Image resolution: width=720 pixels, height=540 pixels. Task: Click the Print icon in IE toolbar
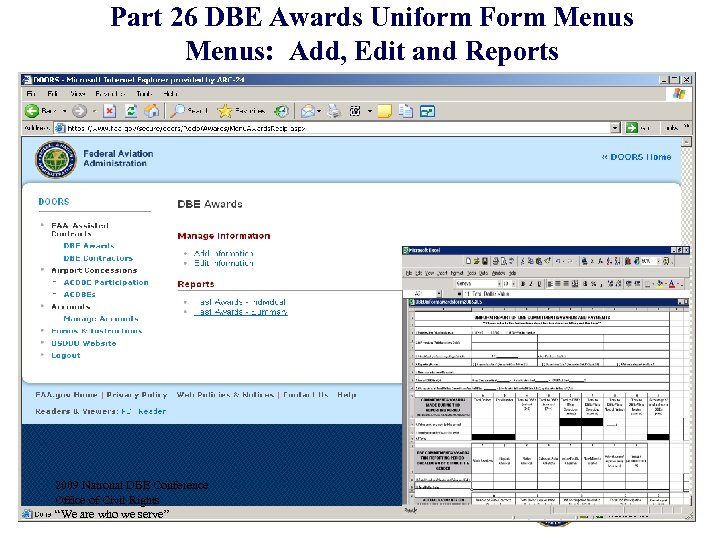point(334,111)
